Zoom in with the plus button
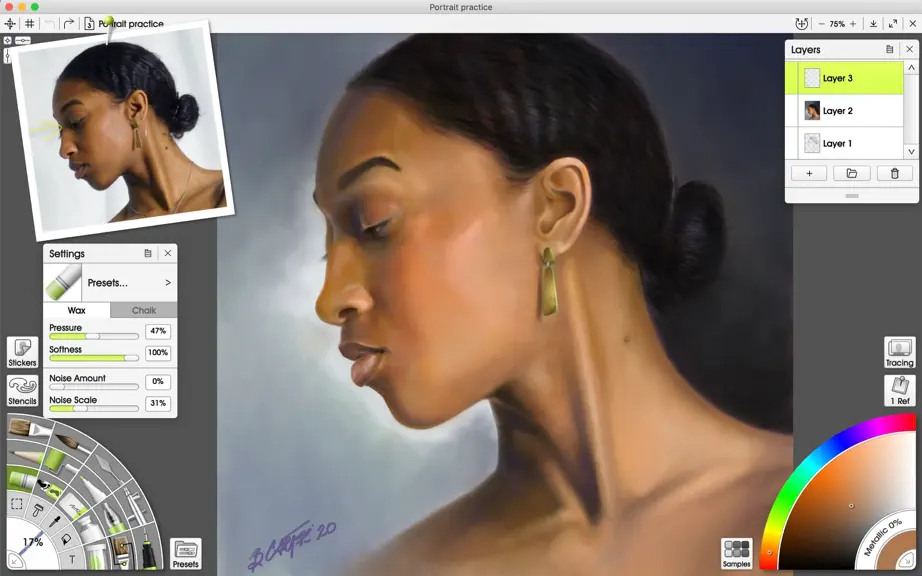 pyautogui.click(x=853, y=24)
